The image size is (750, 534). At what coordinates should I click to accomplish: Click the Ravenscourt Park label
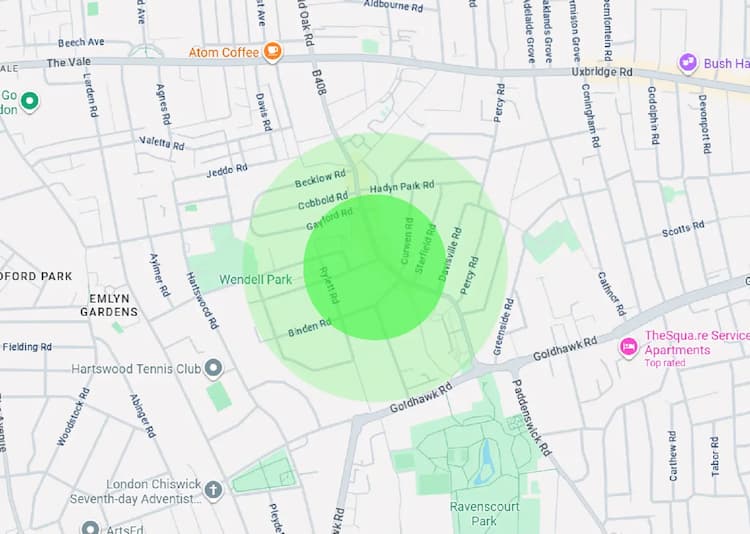pyautogui.click(x=484, y=513)
